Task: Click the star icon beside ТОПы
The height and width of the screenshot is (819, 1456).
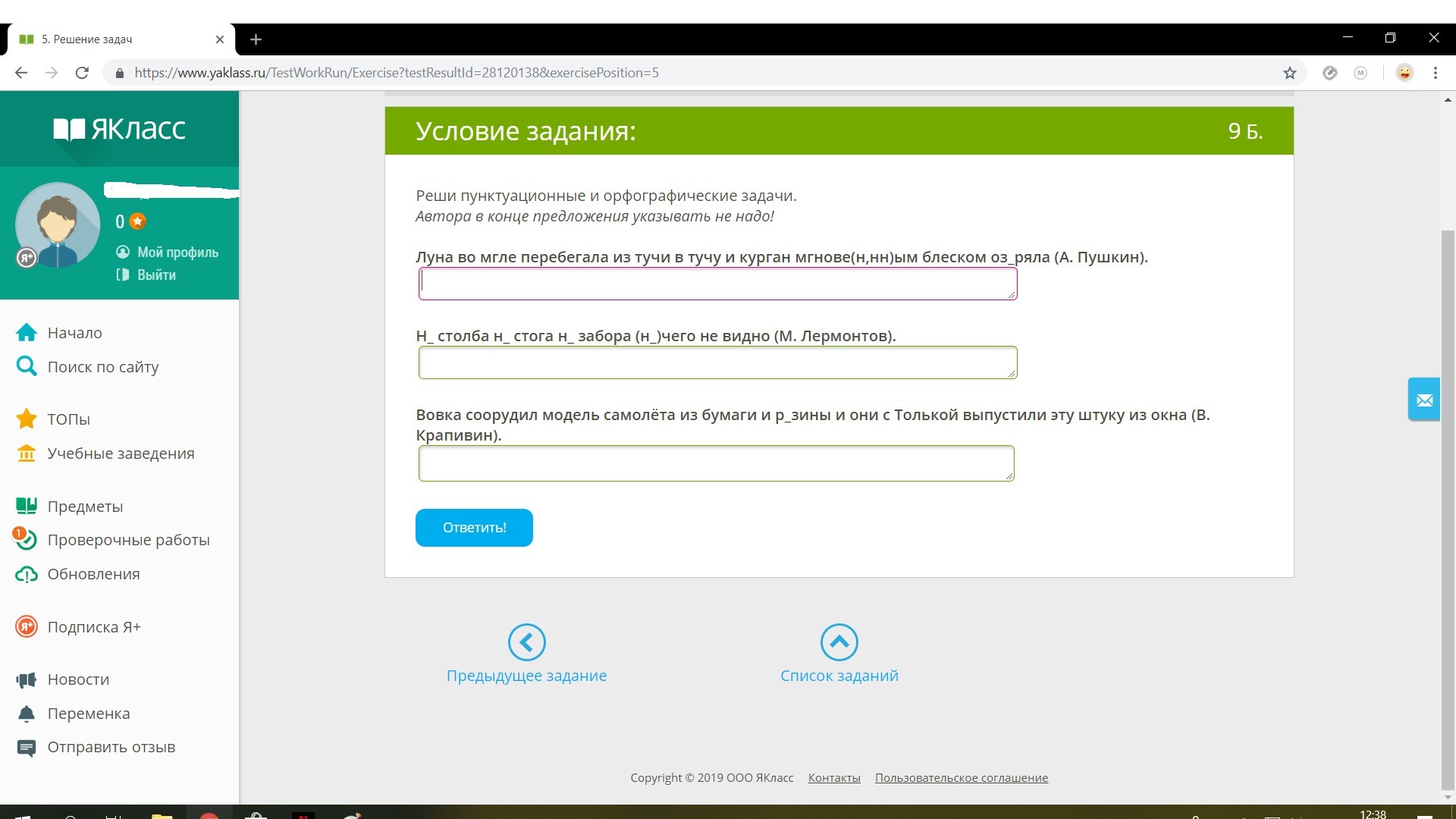Action: 27,419
